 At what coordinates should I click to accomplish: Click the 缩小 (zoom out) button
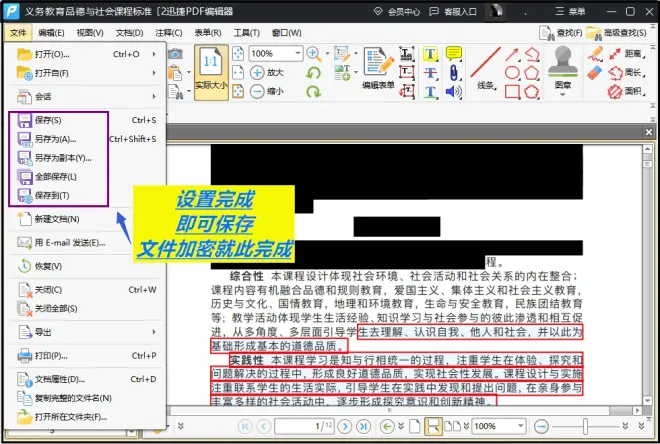pyautogui.click(x=267, y=90)
